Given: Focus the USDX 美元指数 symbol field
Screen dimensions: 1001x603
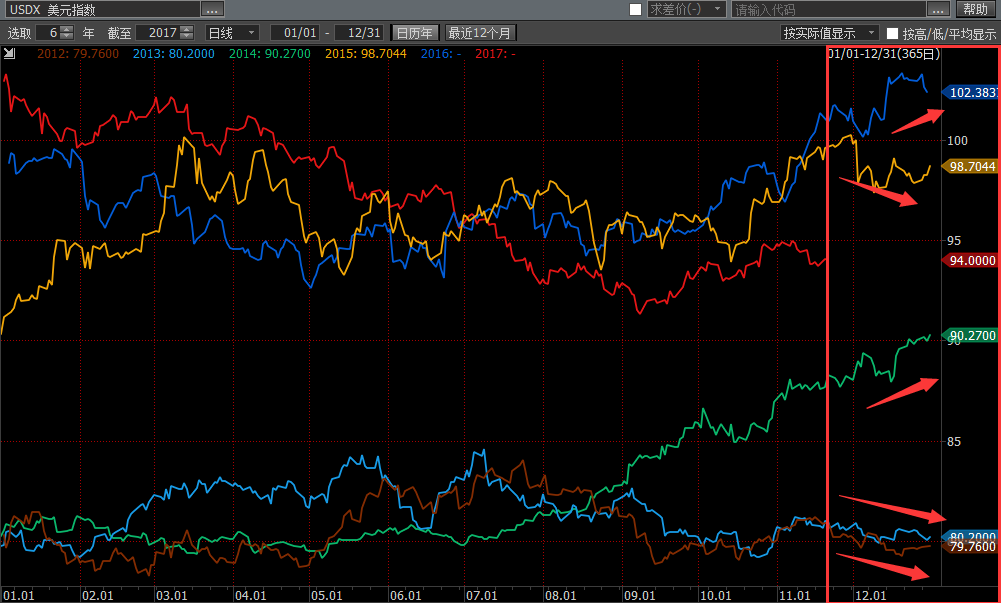Looking at the screenshot, I should (102, 10).
